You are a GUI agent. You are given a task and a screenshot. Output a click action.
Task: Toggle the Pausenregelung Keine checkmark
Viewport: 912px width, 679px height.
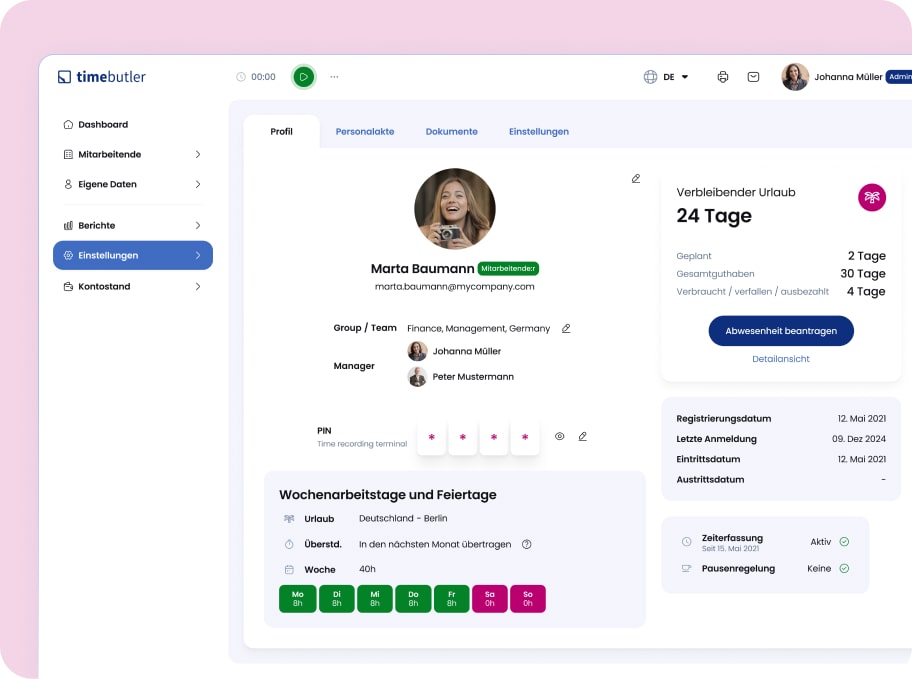(844, 568)
